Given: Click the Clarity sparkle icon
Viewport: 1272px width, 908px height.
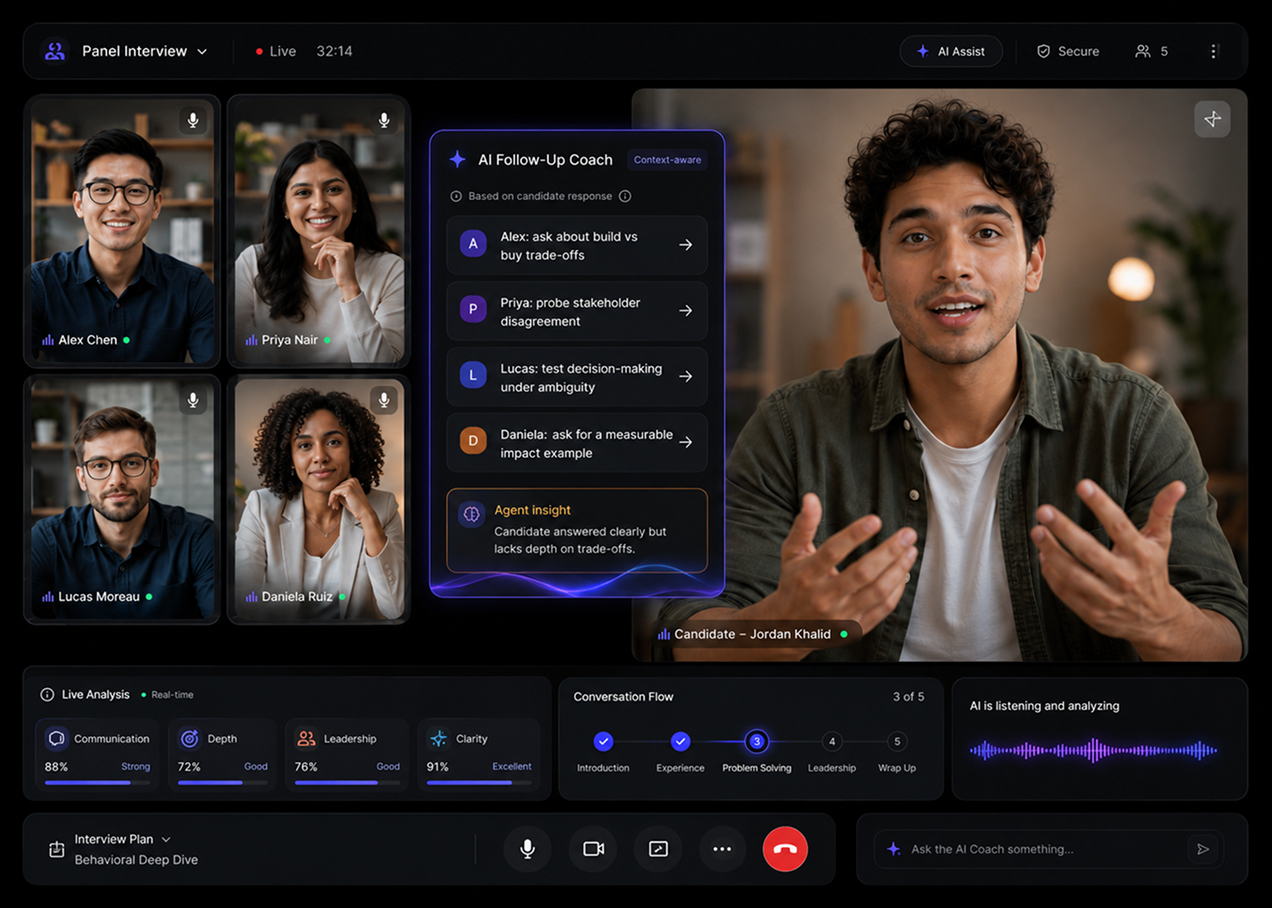Looking at the screenshot, I should 438,739.
